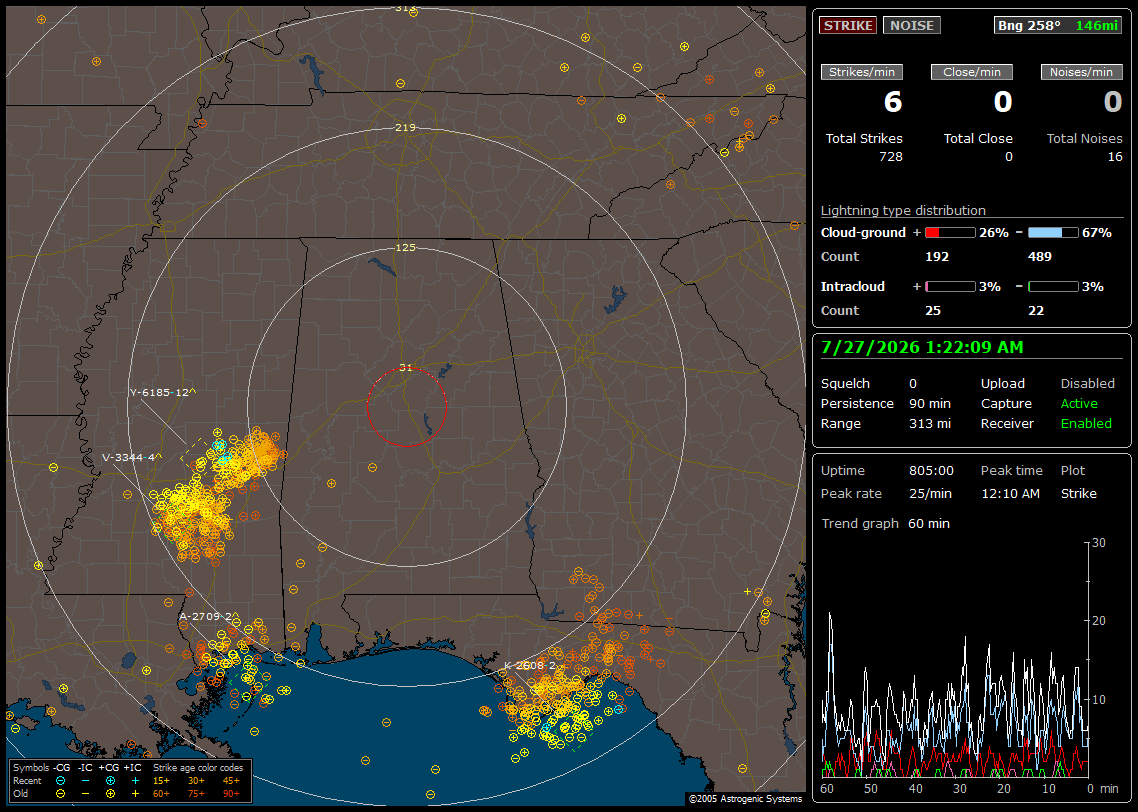Click the Old +CG yellow legend symbol
The height and width of the screenshot is (812, 1138).
pos(110,794)
